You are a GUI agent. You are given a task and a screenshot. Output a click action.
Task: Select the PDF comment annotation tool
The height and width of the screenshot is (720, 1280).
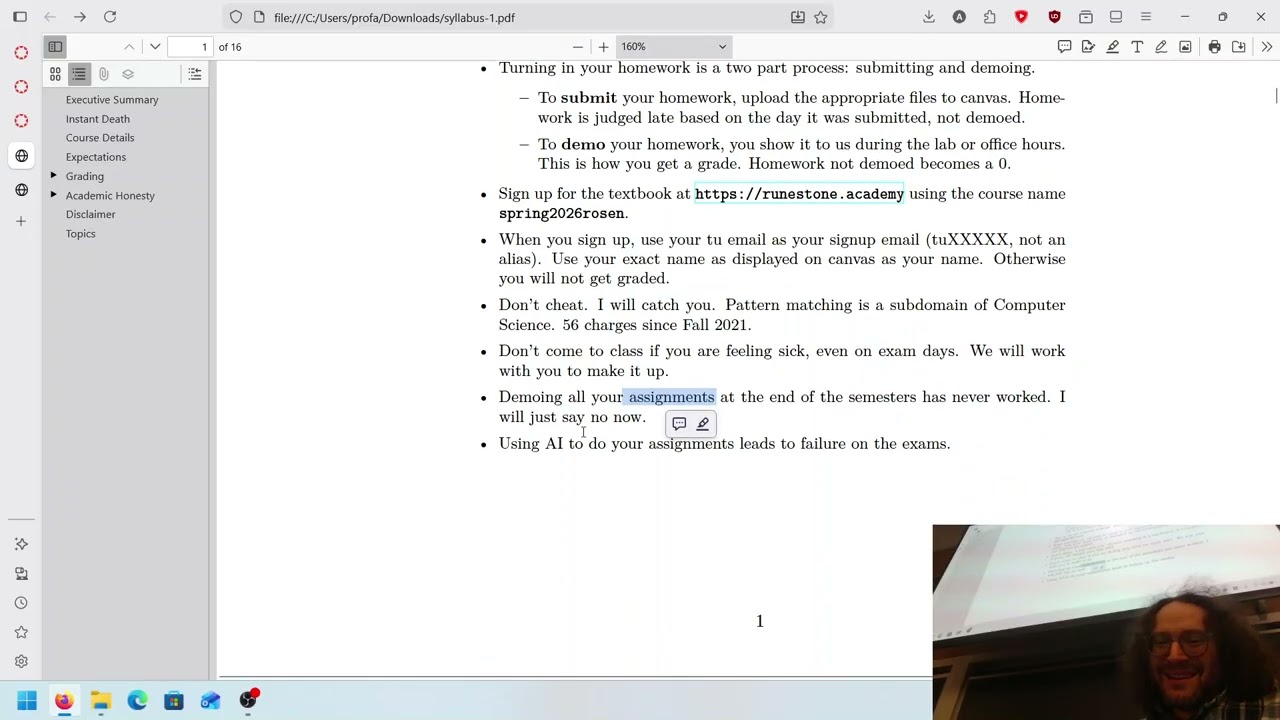(x=1064, y=47)
